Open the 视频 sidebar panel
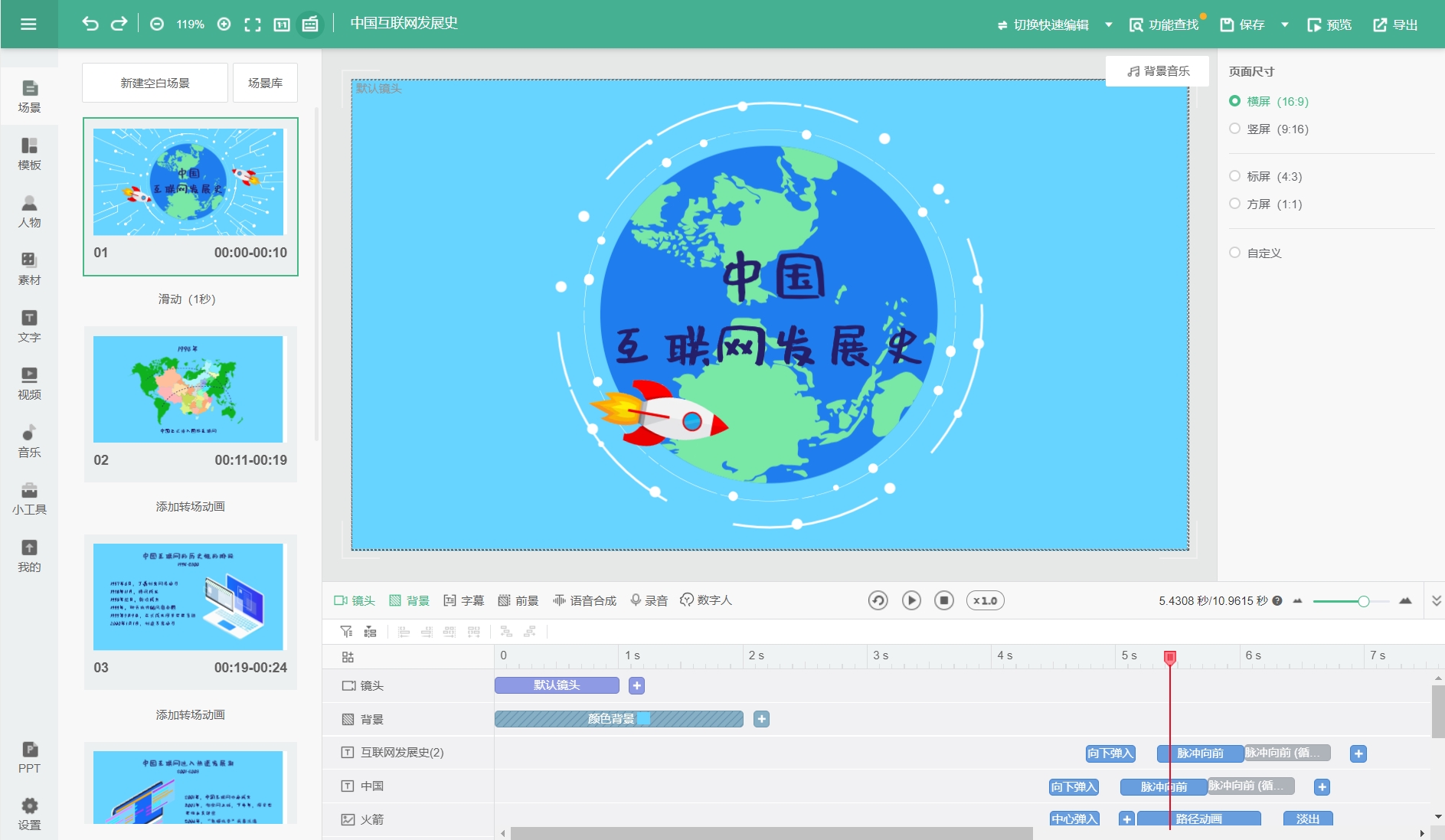The width and height of the screenshot is (1445, 840). [29, 384]
